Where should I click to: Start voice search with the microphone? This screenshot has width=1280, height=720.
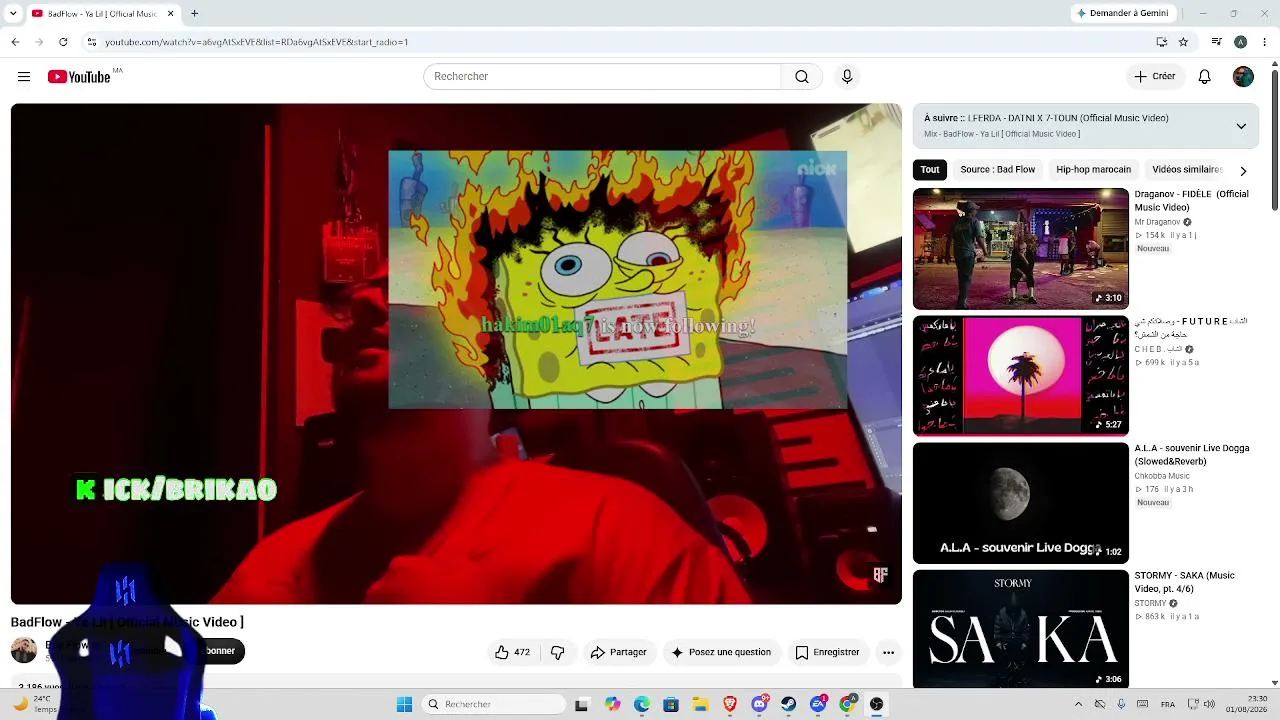847,77
